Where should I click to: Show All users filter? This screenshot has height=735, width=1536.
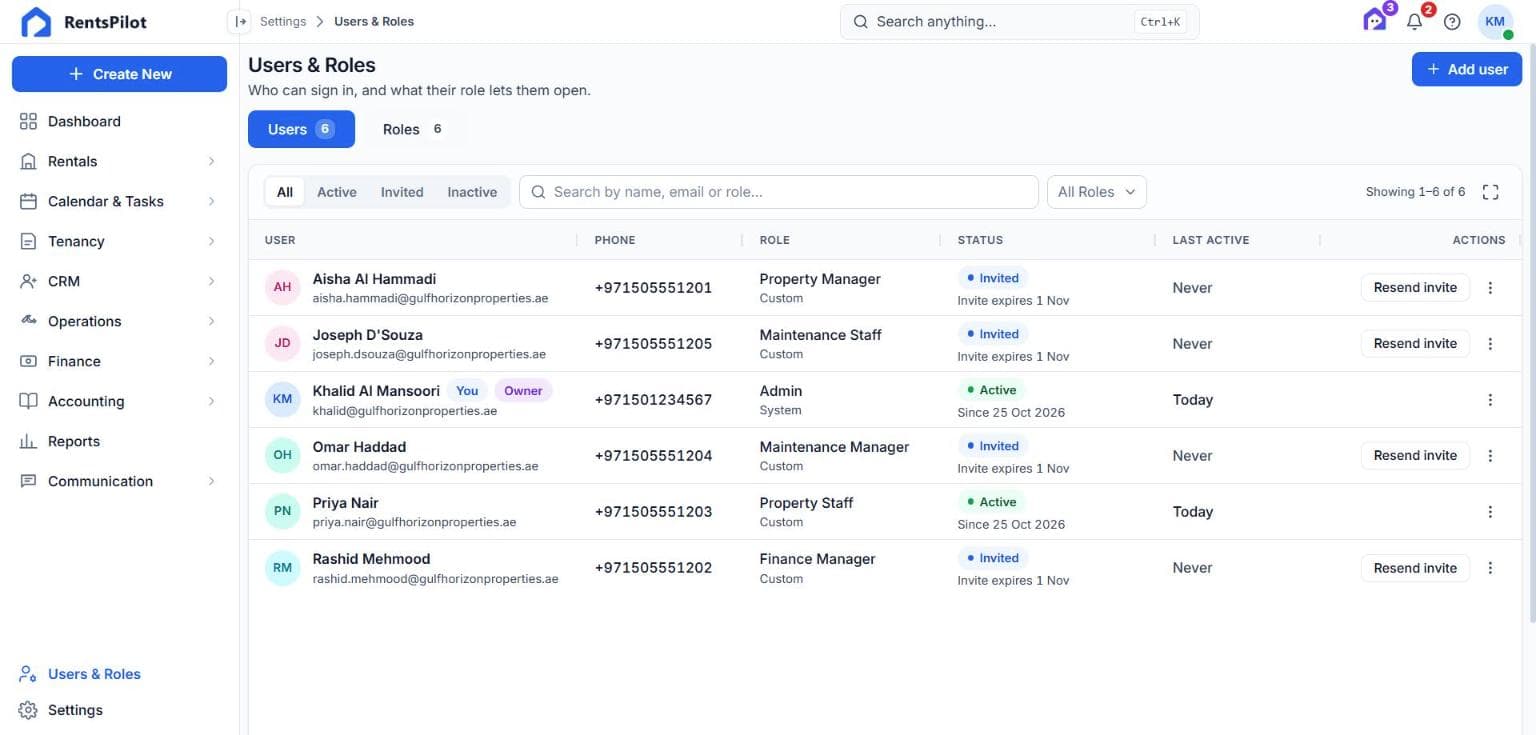coord(285,192)
